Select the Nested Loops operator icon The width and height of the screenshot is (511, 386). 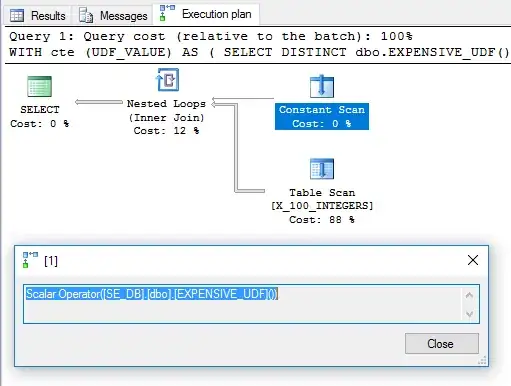pyautogui.click(x=168, y=80)
